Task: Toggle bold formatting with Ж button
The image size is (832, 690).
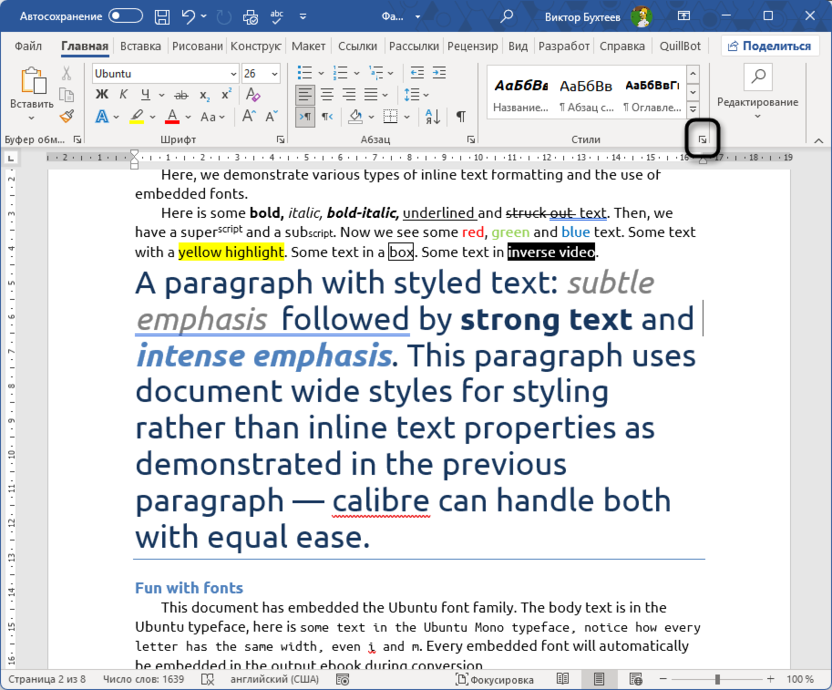Action: [x=102, y=95]
